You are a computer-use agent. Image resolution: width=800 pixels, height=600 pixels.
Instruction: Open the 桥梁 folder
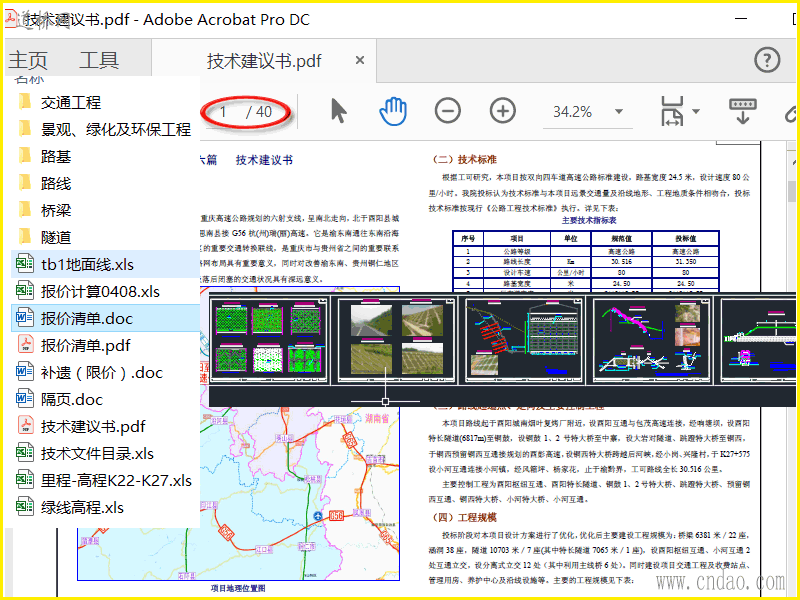tap(56, 210)
